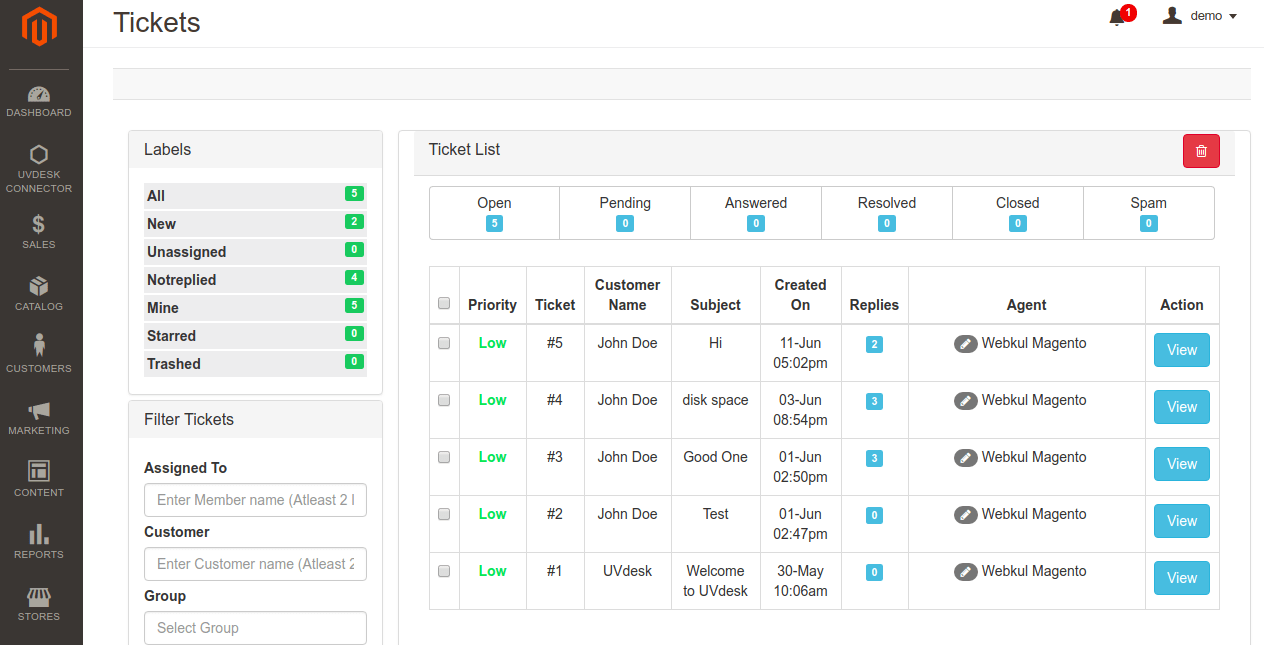Screen dimensions: 1264x645
Task: Edit agent for ticket #4 pencil icon
Action: point(965,401)
